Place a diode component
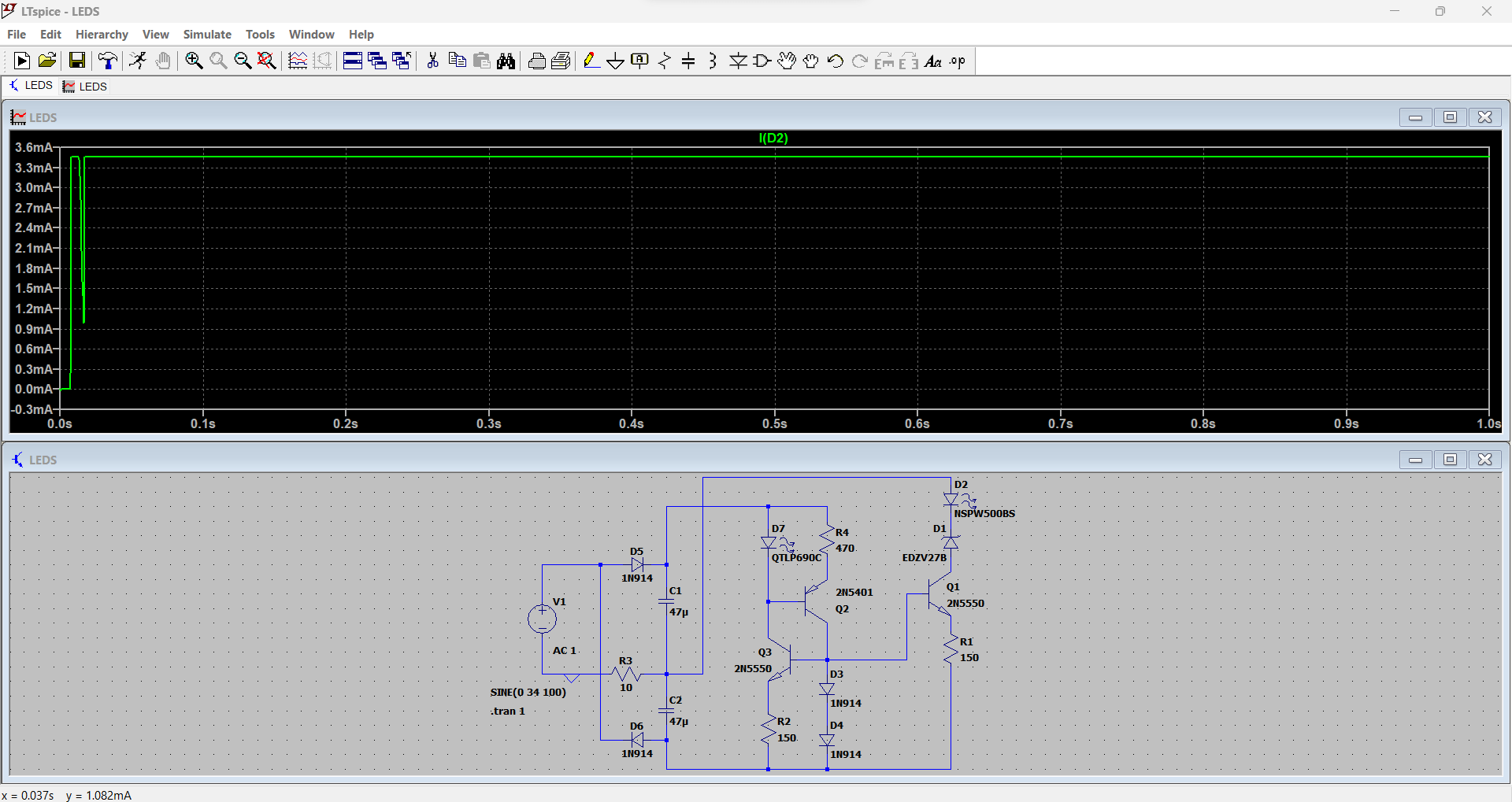Screen dimensions: 1512x802 [x=738, y=61]
